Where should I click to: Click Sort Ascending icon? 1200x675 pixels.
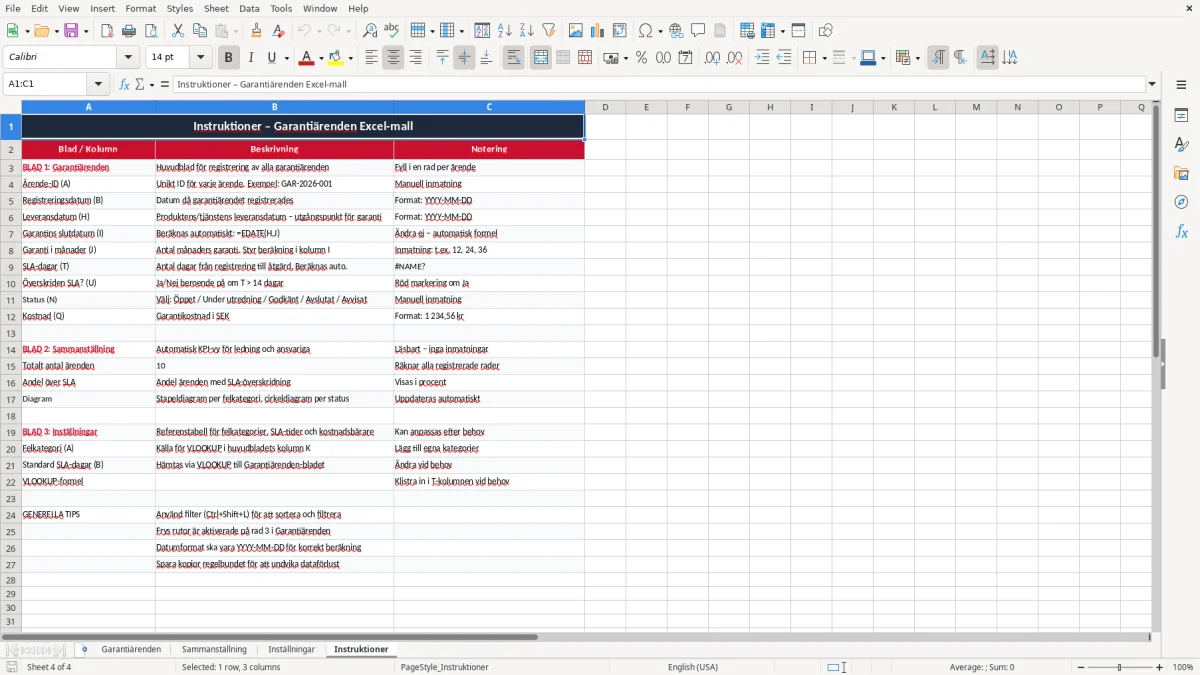click(505, 30)
